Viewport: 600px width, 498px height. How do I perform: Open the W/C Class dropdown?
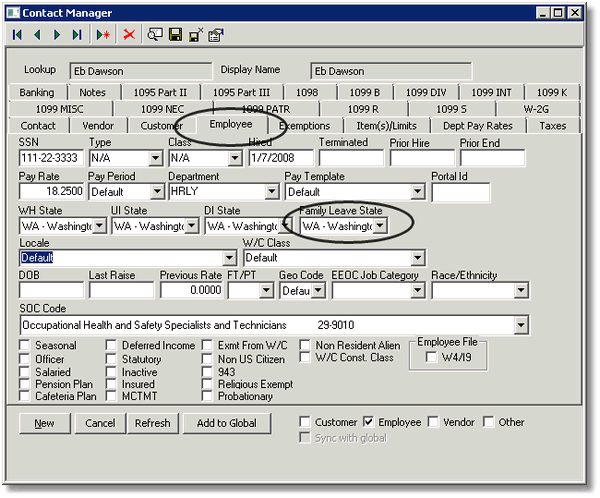tap(417, 258)
